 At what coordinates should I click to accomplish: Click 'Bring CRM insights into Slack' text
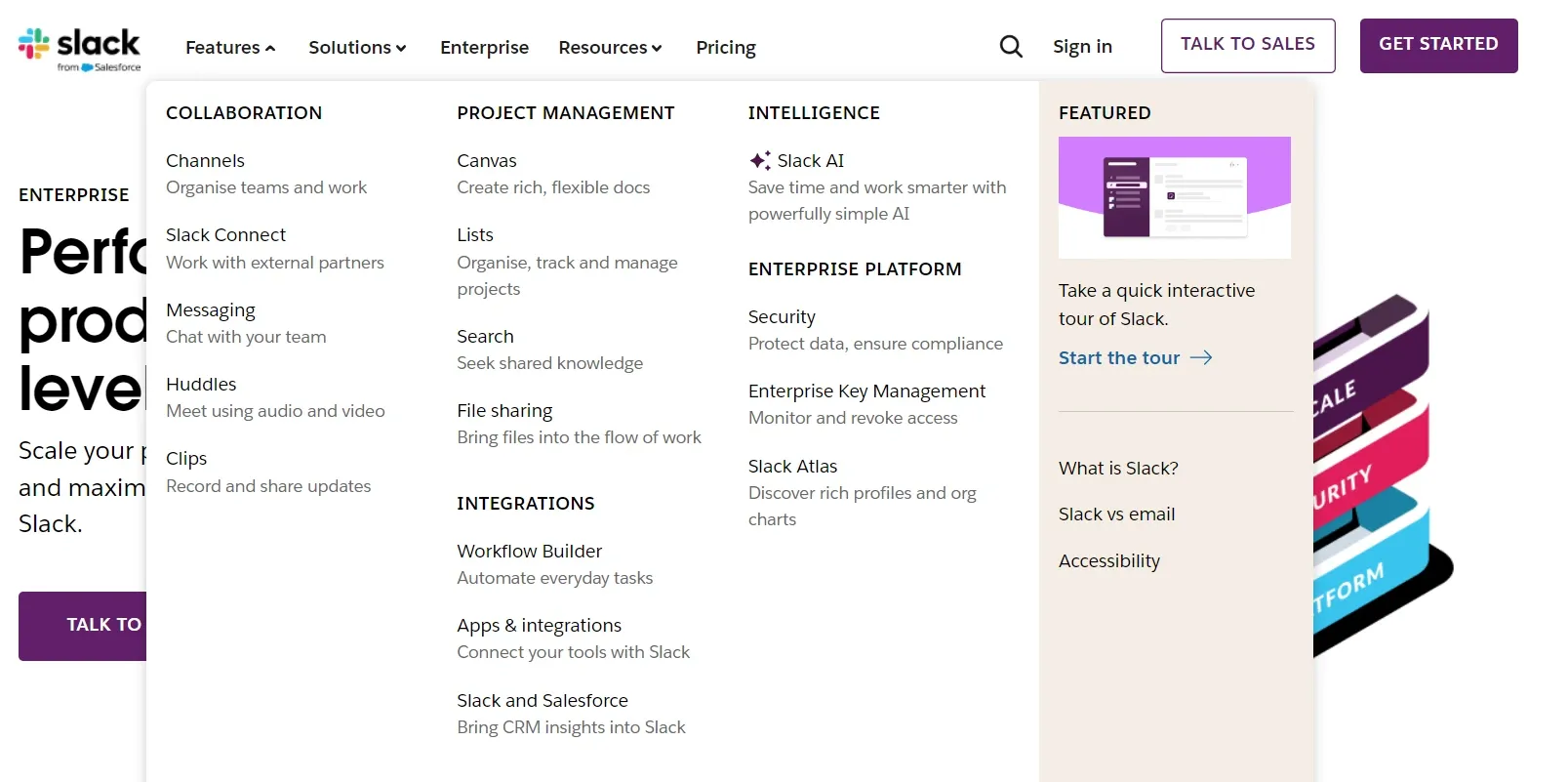tap(571, 726)
